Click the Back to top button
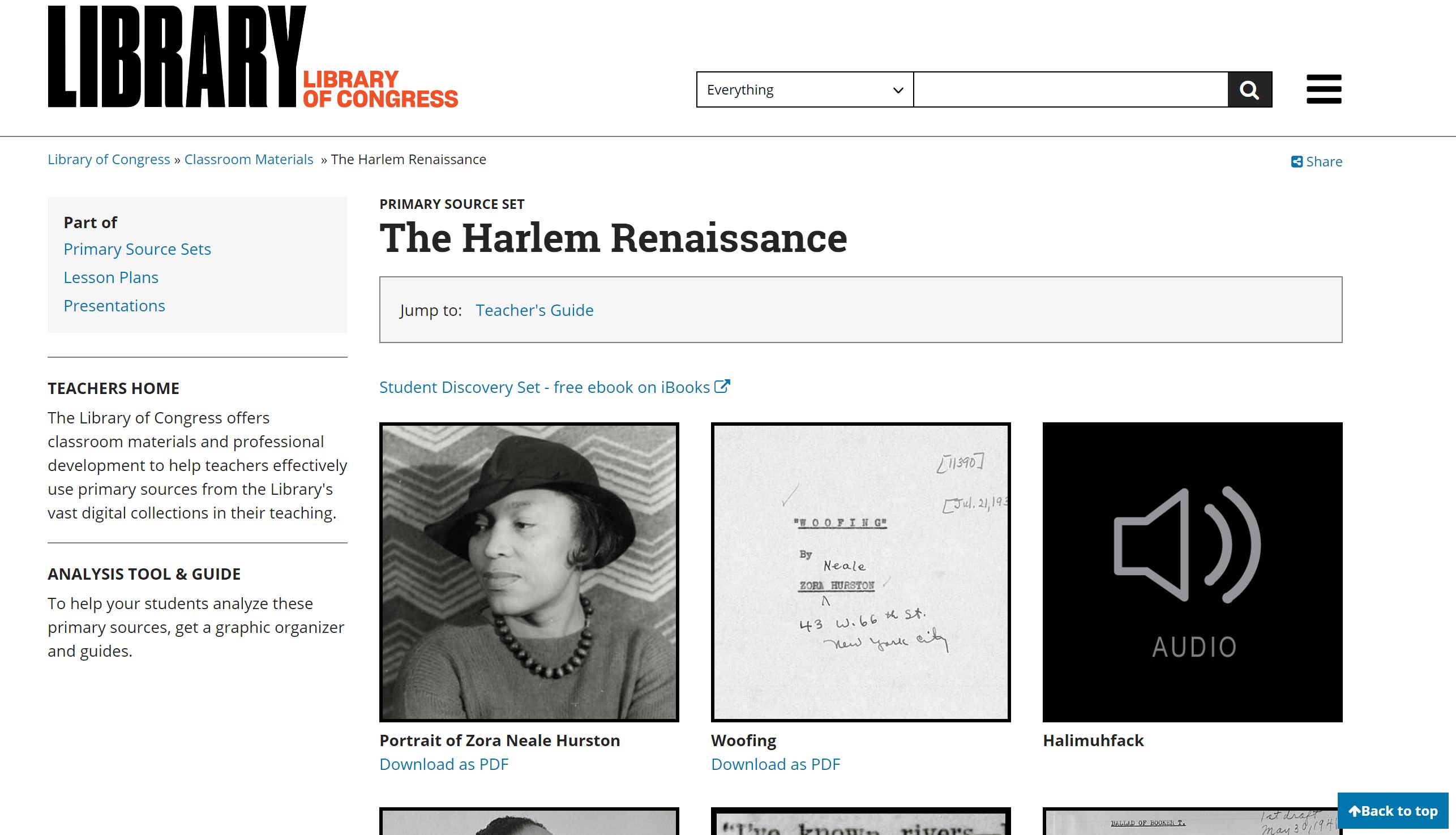This screenshot has width=1456, height=835. pyautogui.click(x=1393, y=811)
